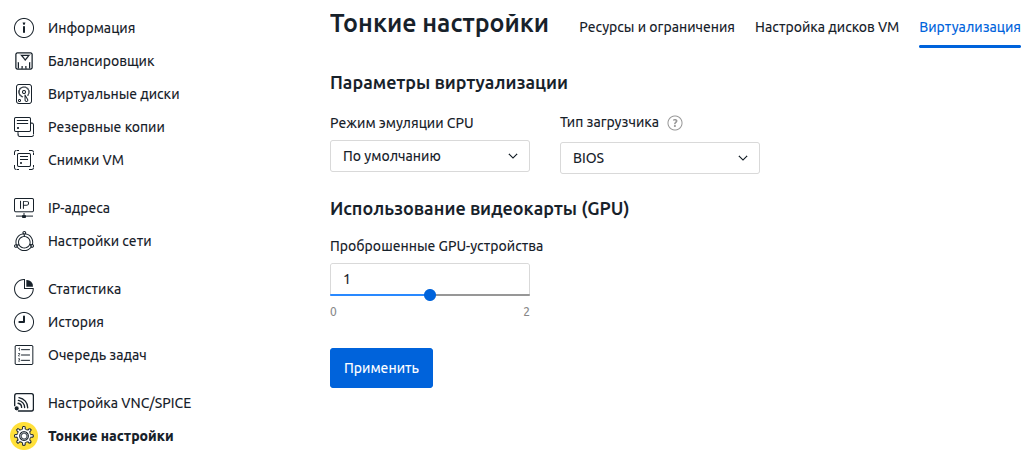Open the Статистика pie chart icon
Screen dimensions: 1033x463
(24, 289)
